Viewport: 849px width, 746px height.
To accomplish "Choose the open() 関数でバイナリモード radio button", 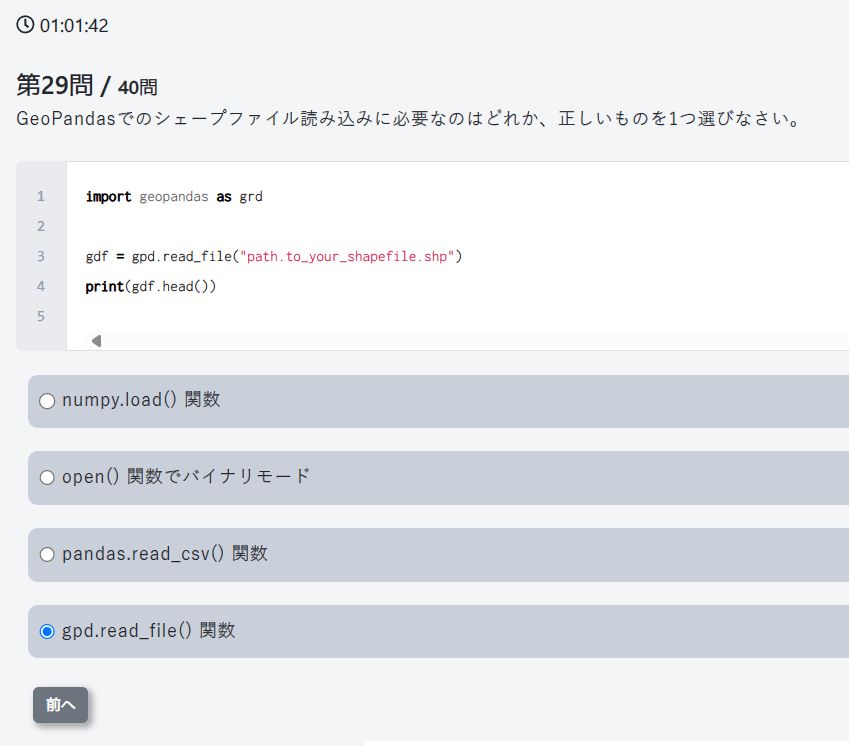I will (47, 478).
